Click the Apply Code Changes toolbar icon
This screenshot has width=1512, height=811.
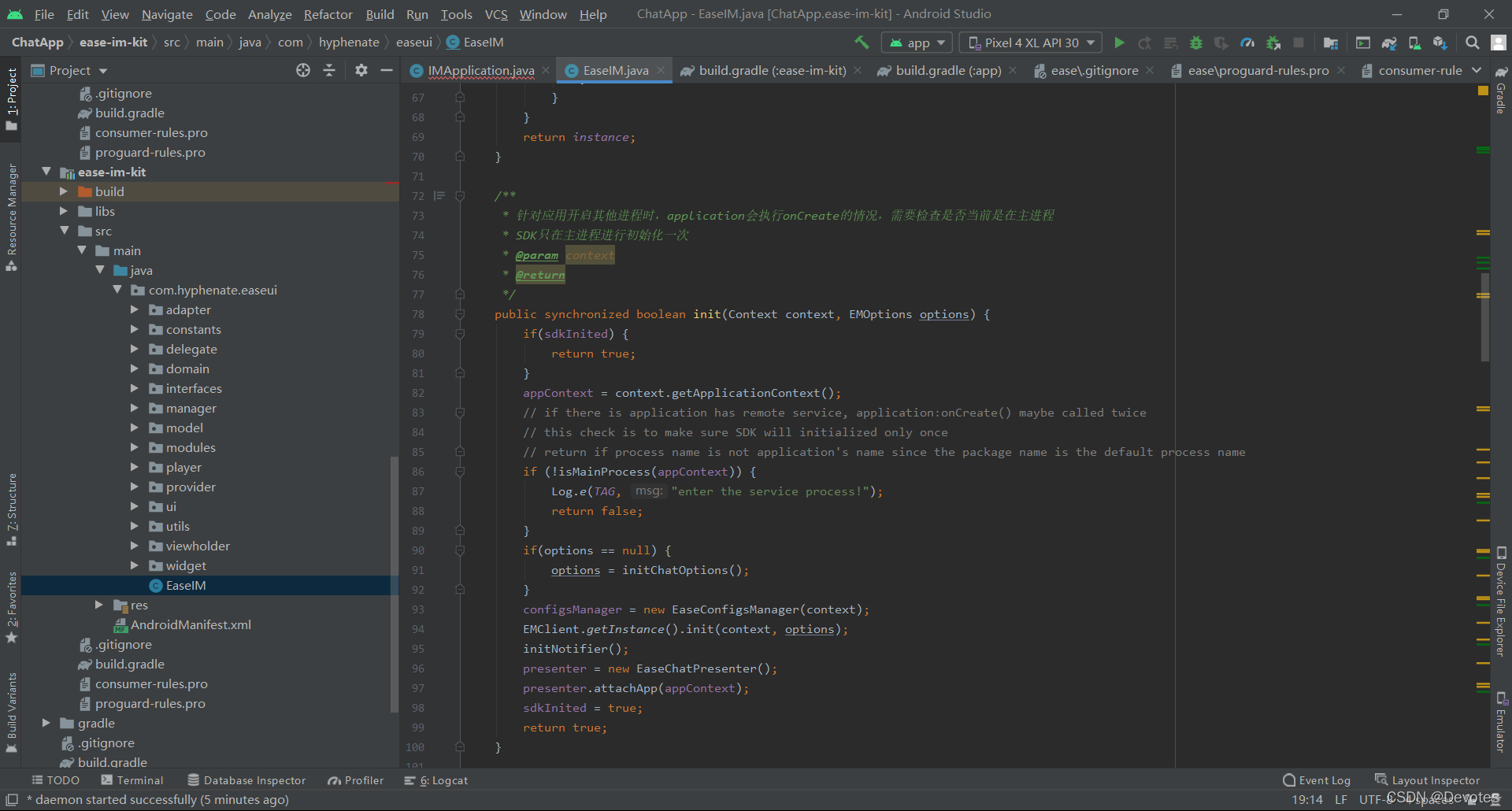click(x=1170, y=43)
